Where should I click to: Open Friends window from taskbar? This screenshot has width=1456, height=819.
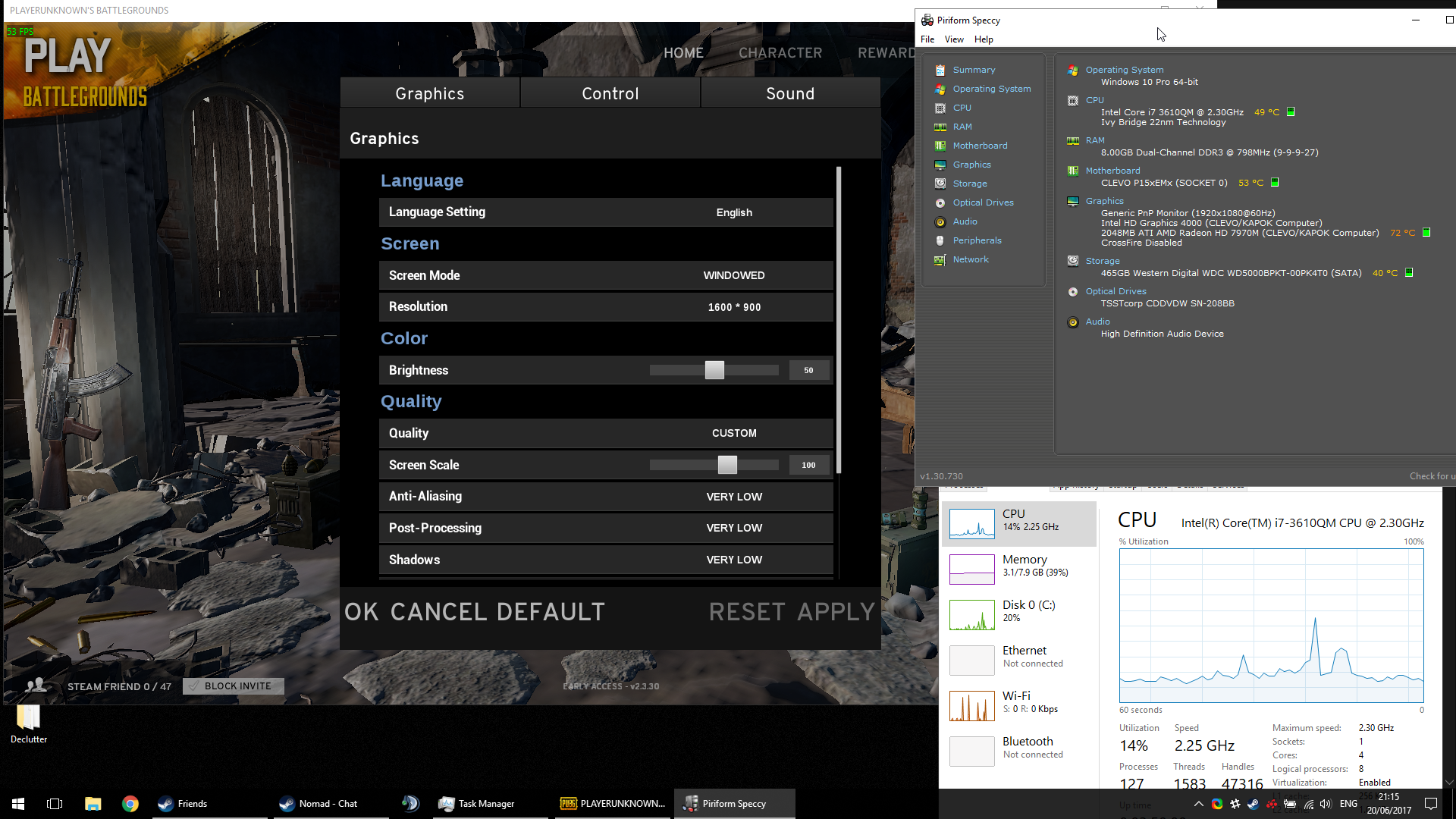pyautogui.click(x=209, y=804)
